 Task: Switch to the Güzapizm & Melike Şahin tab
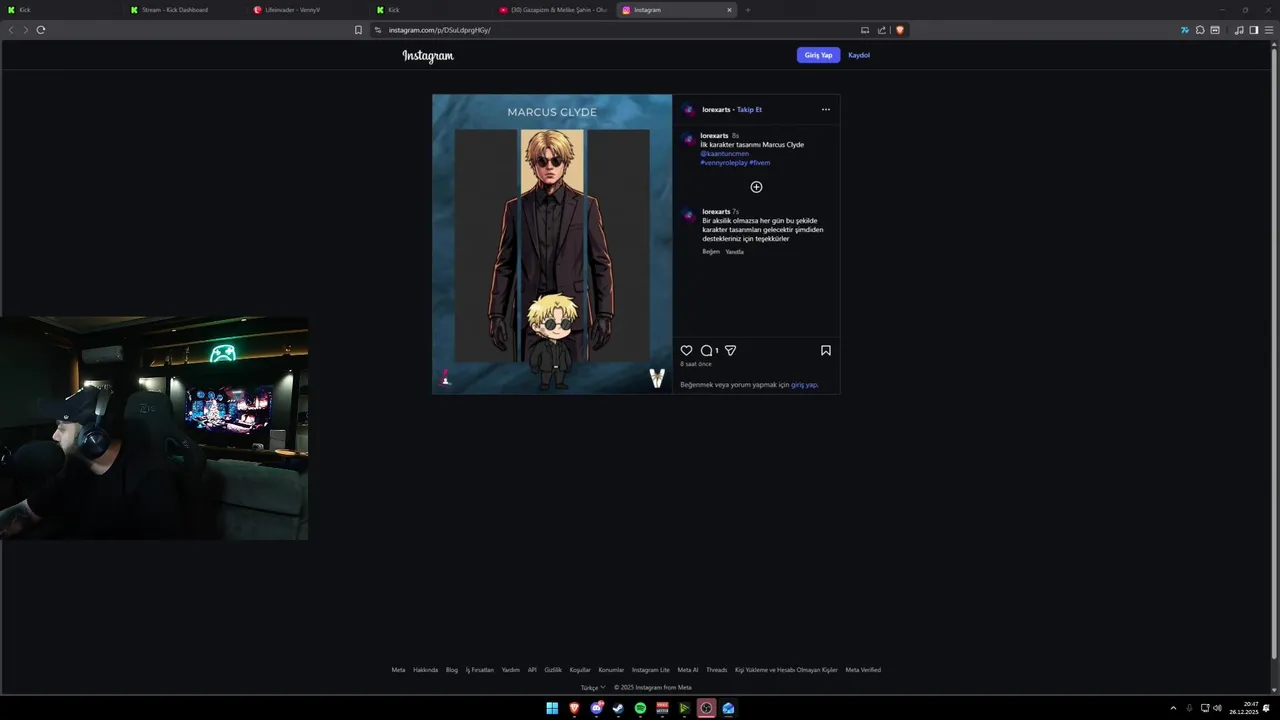click(x=553, y=10)
